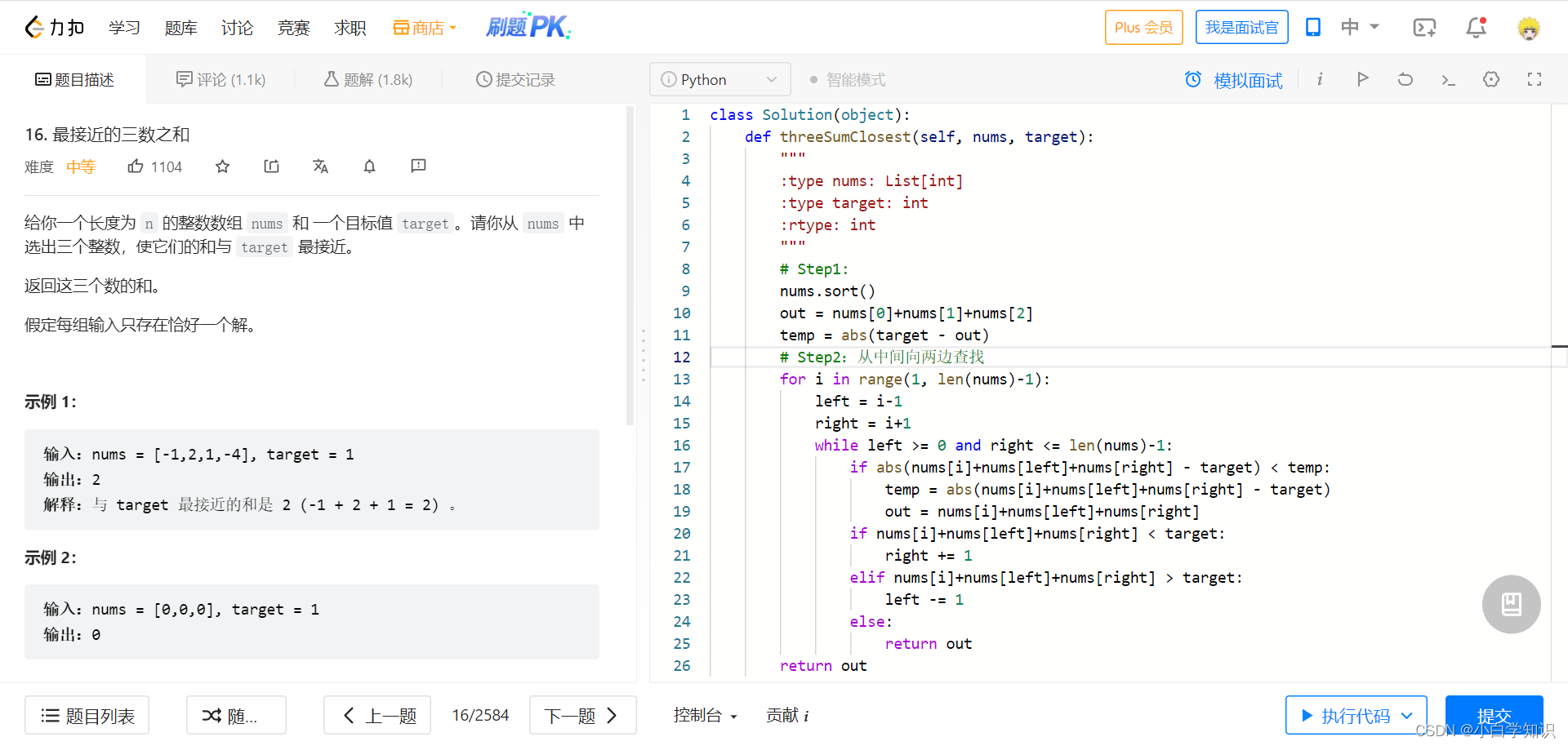Open 竞赛 in top navigation
The image size is (1568, 746).
(x=293, y=28)
